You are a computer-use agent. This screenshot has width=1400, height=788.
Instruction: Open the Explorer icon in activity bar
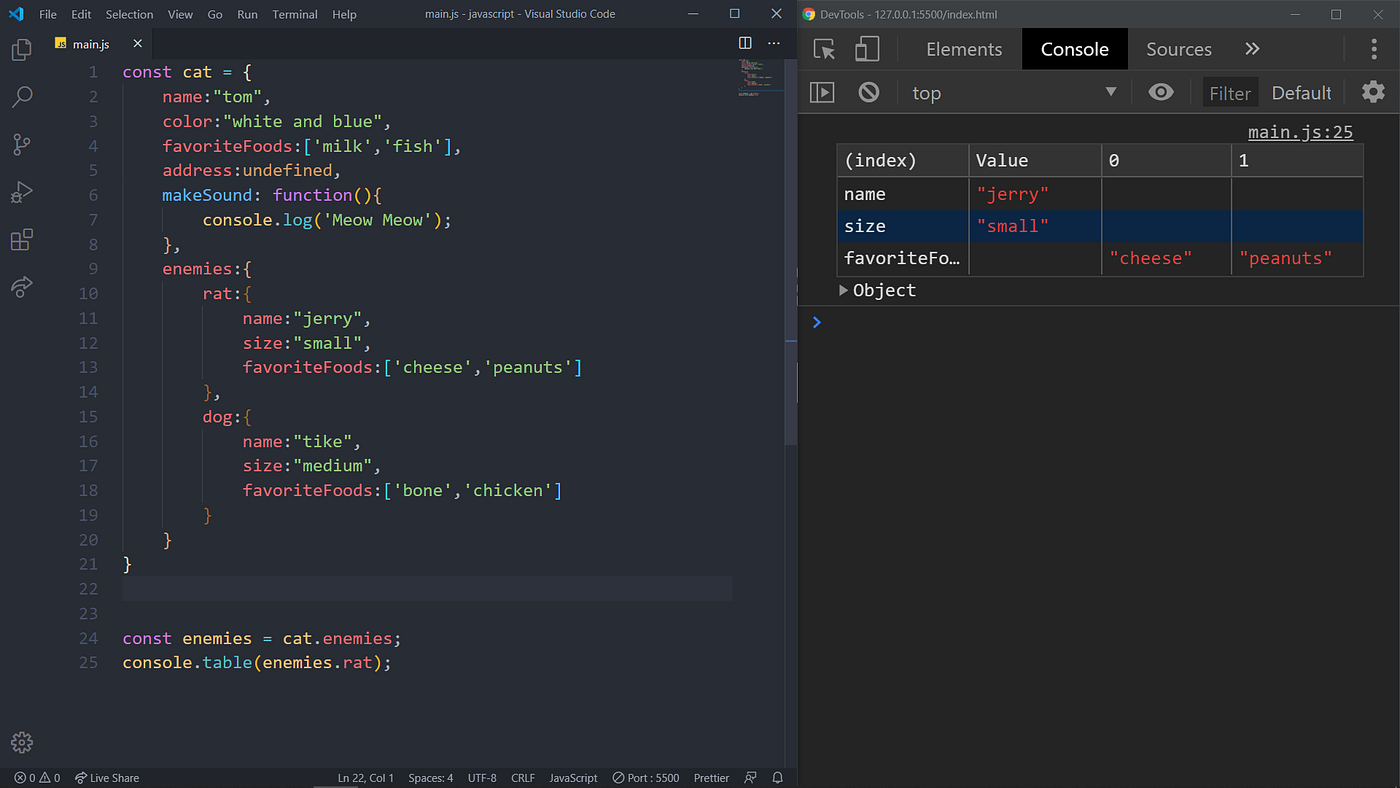click(21, 48)
